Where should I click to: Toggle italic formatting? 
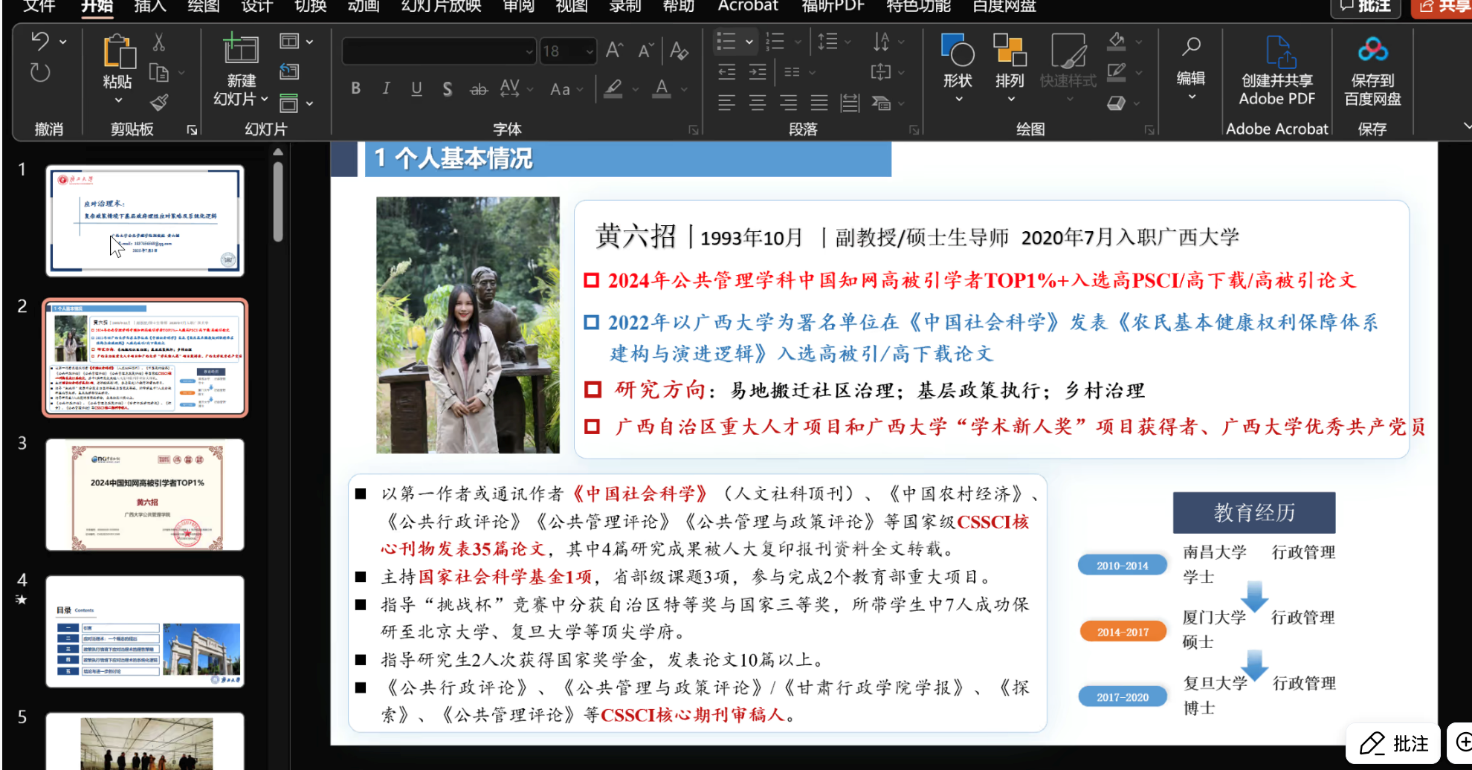[x=386, y=89]
